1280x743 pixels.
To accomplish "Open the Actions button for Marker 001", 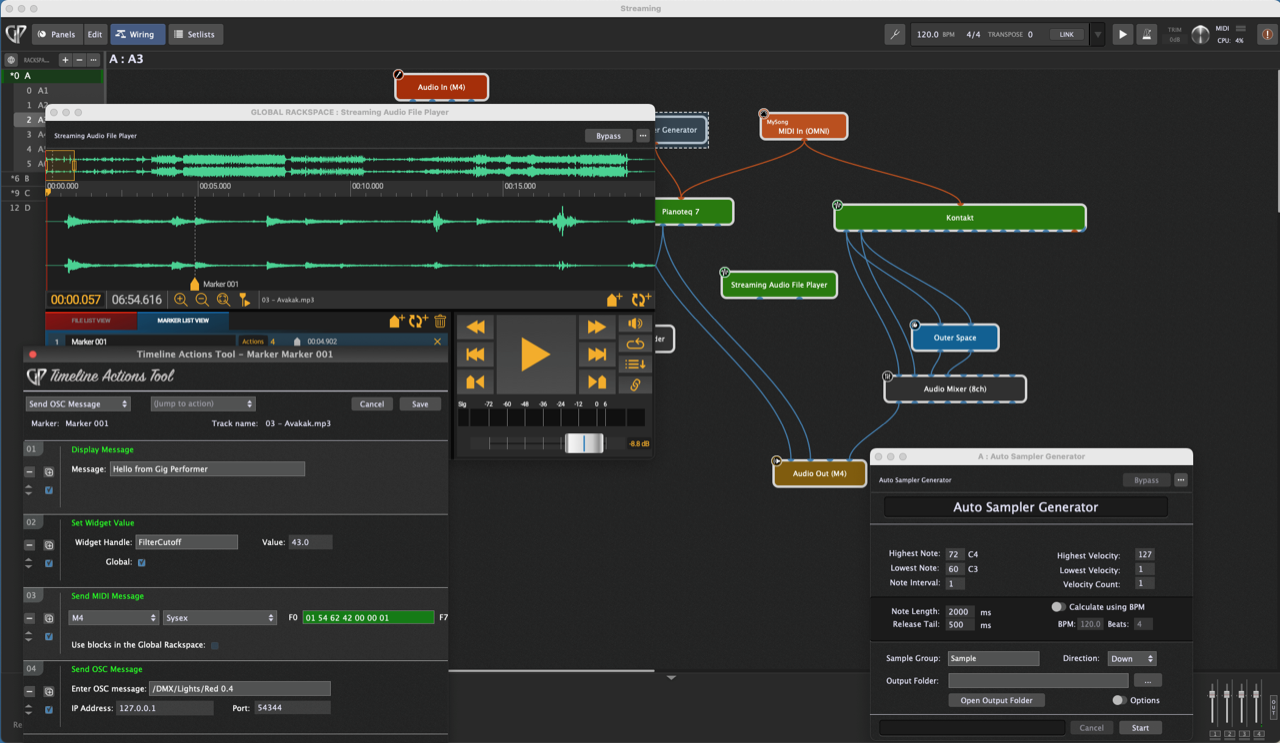I will pos(254,342).
